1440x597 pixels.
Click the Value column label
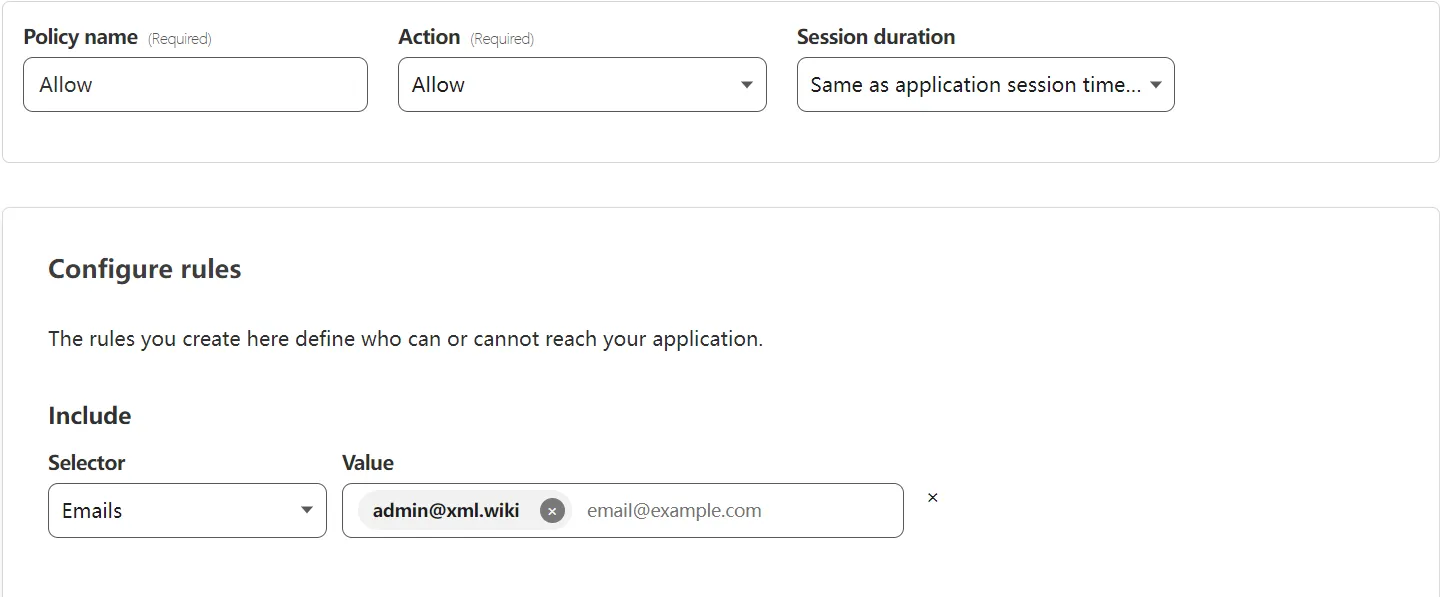click(x=368, y=463)
